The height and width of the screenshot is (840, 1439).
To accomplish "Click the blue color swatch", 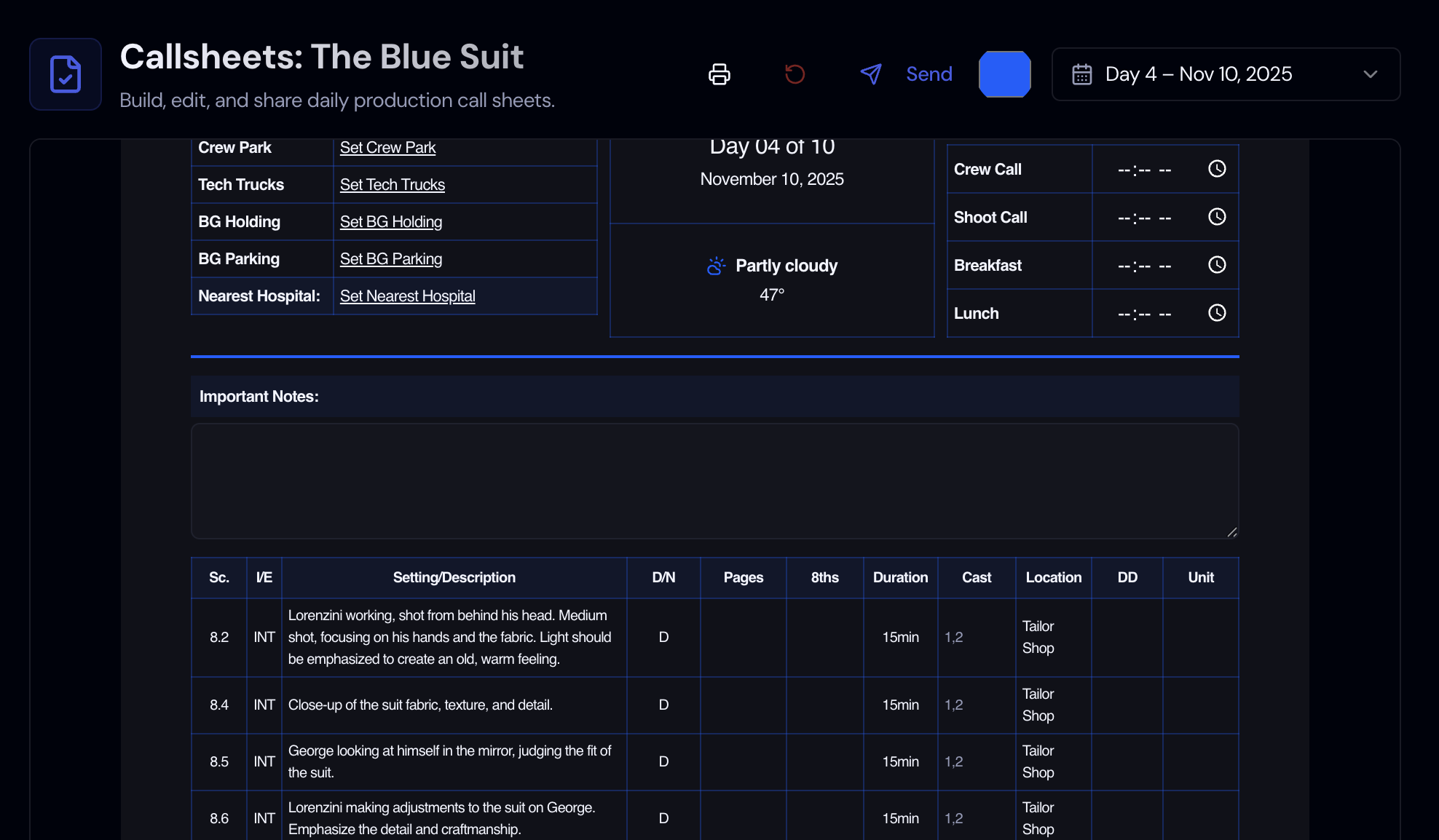I will click(1004, 74).
